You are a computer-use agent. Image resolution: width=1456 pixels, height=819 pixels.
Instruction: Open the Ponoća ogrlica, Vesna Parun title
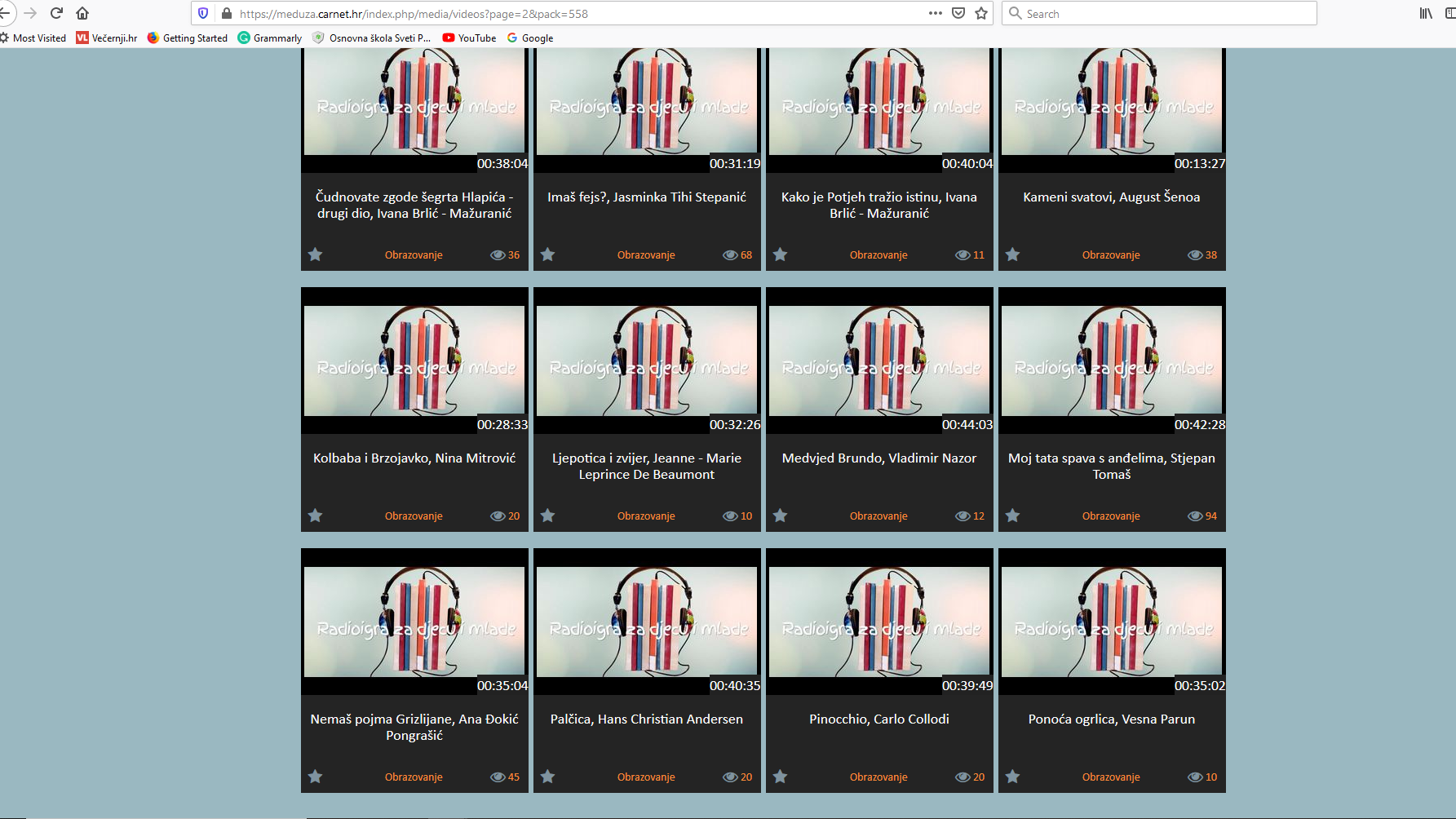(x=1111, y=719)
